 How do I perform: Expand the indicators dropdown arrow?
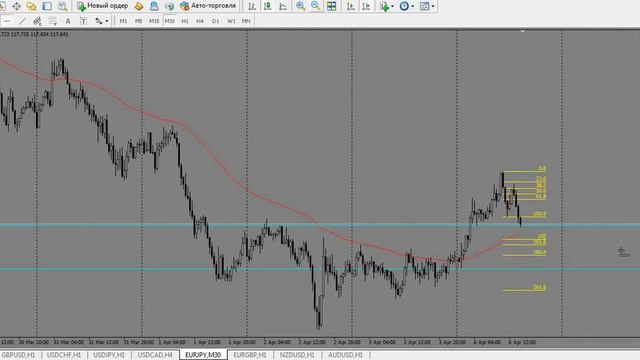pos(392,6)
